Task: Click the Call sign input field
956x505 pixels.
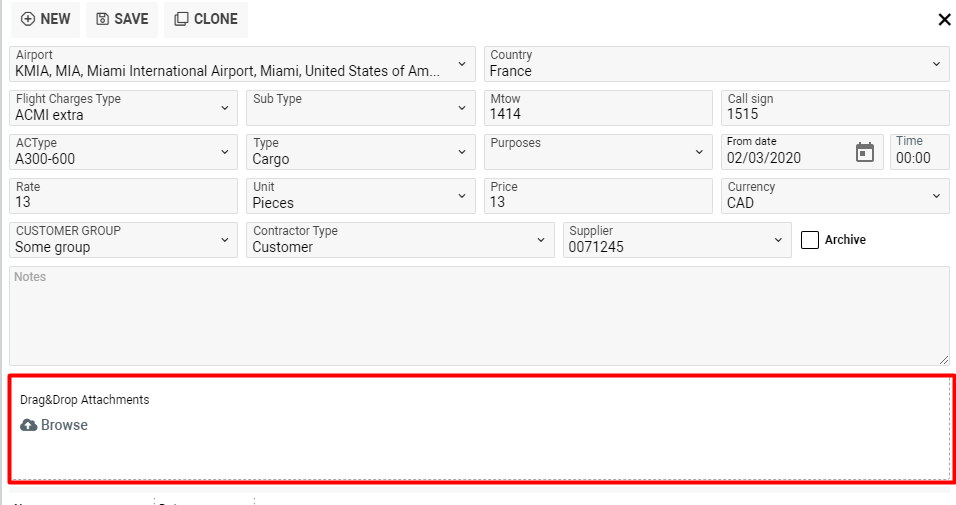Action: point(834,108)
